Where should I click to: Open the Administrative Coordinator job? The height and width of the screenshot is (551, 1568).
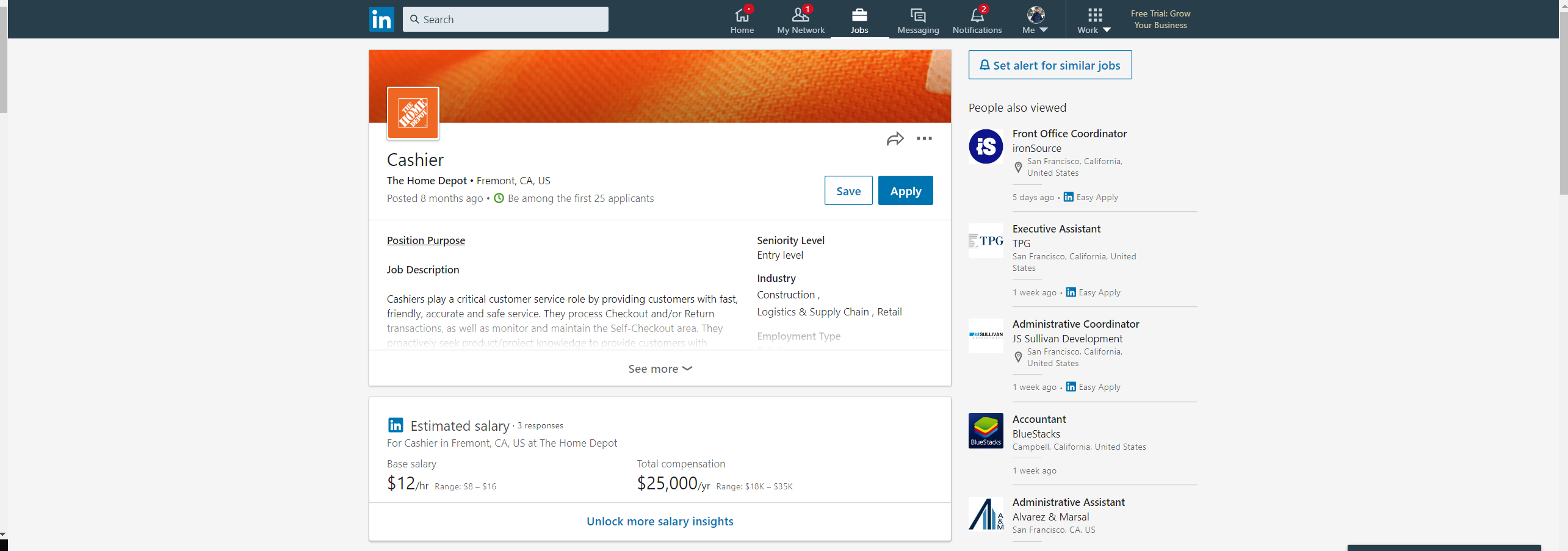pyautogui.click(x=1076, y=324)
